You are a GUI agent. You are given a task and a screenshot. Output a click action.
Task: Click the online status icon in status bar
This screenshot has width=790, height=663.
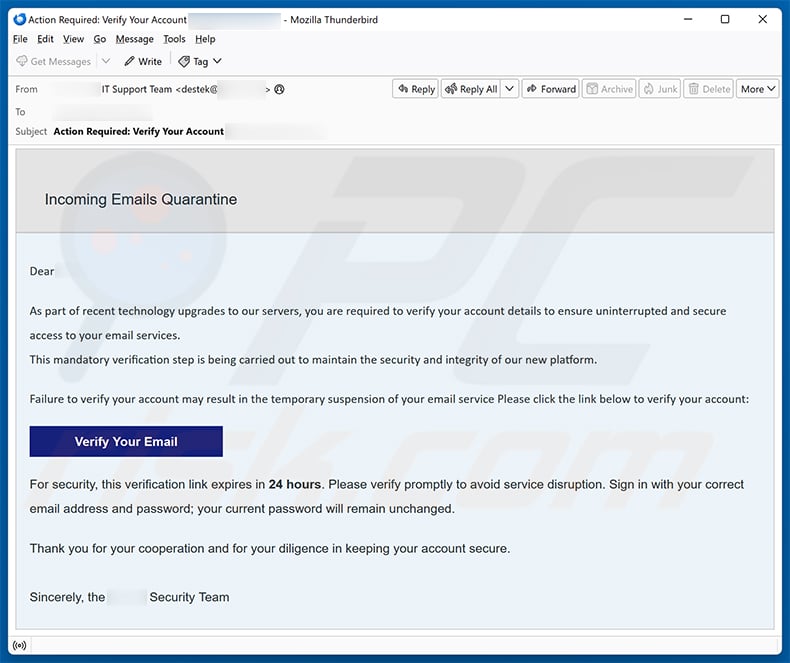[19, 645]
